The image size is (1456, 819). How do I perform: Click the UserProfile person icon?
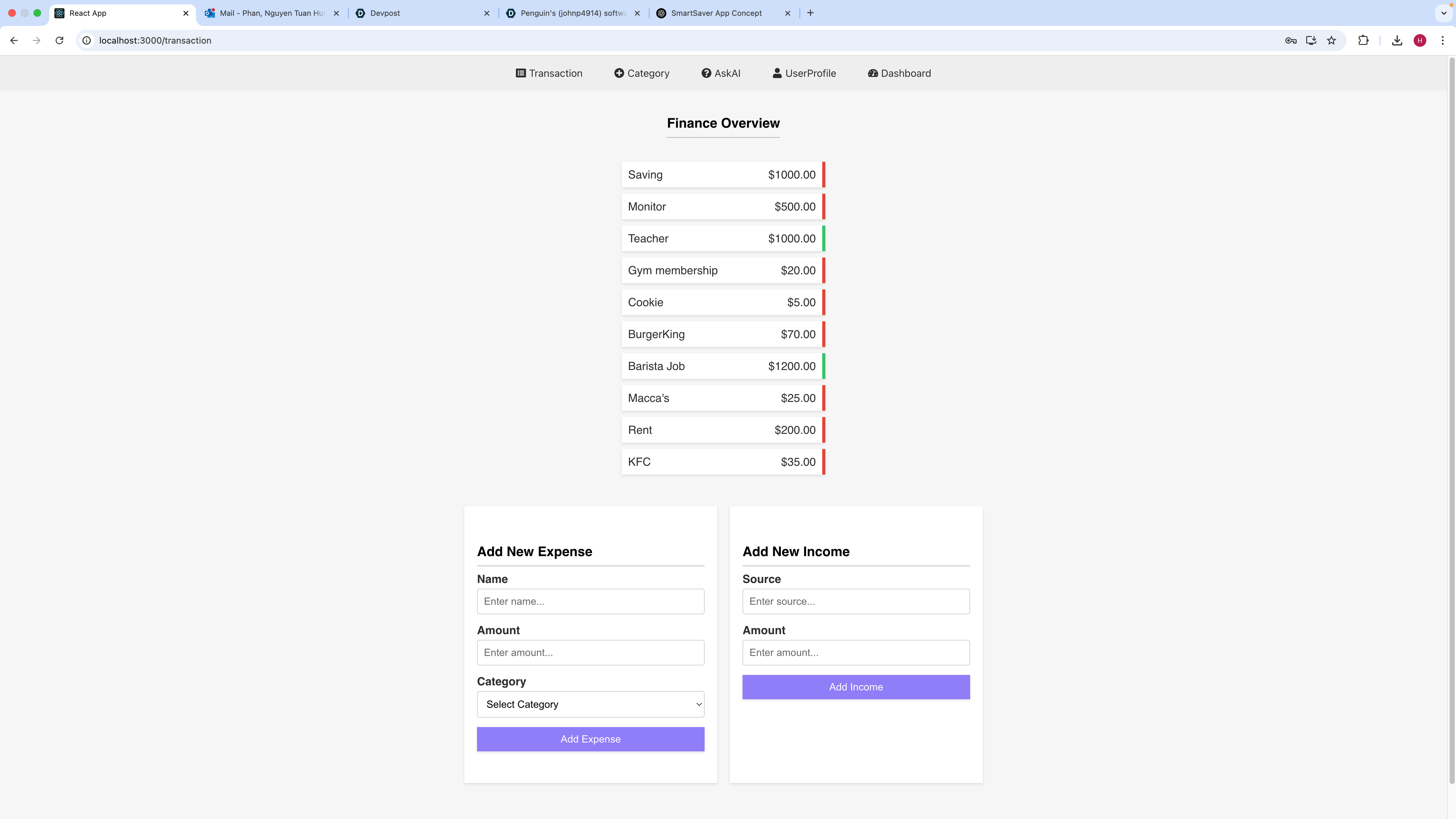tap(777, 73)
